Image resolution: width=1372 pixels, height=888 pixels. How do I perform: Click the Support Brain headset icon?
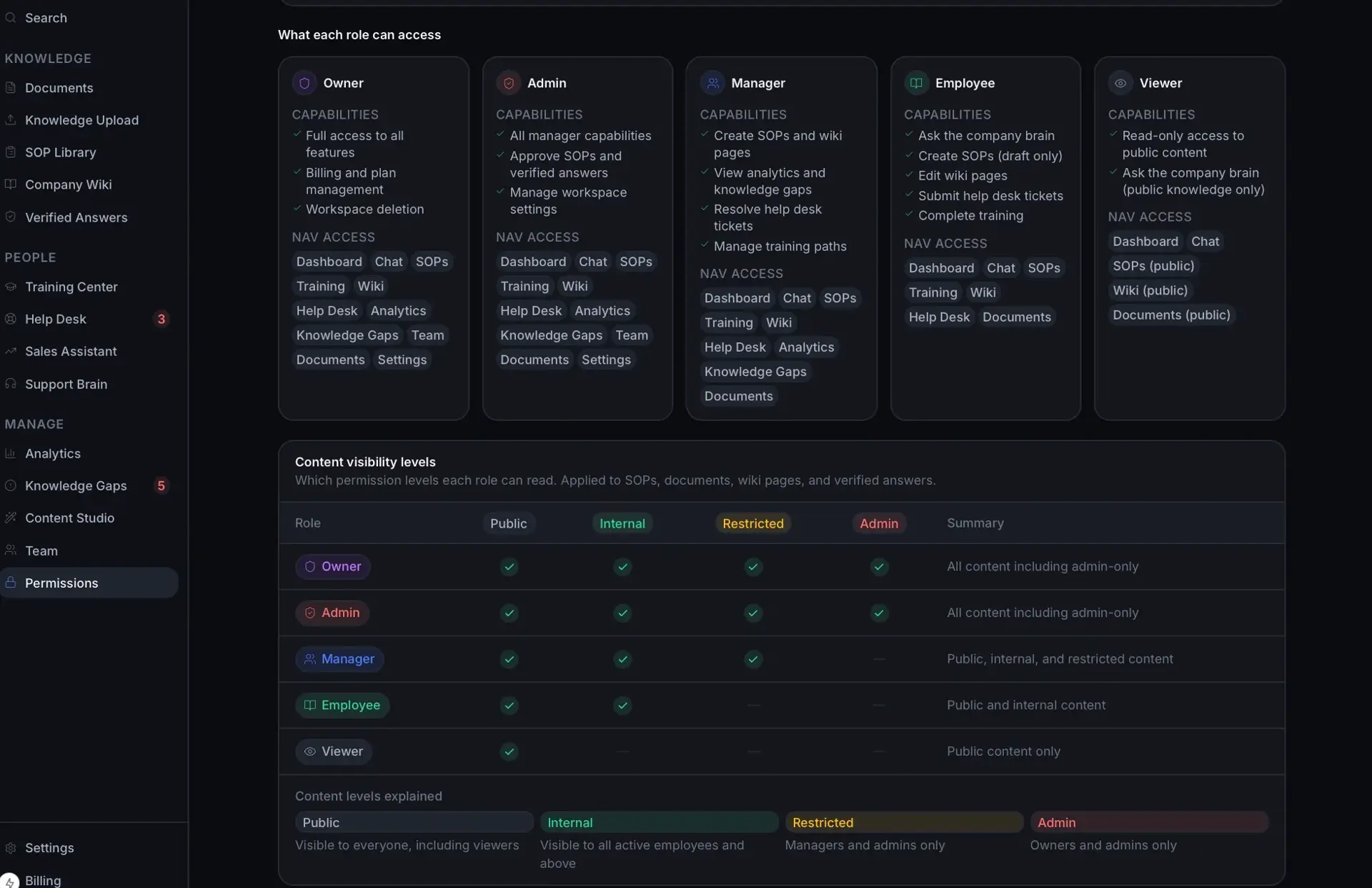pos(11,383)
